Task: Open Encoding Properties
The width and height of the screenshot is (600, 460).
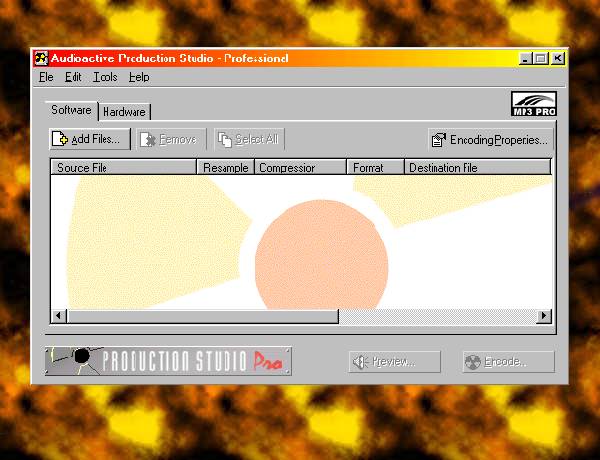Action: [490, 139]
